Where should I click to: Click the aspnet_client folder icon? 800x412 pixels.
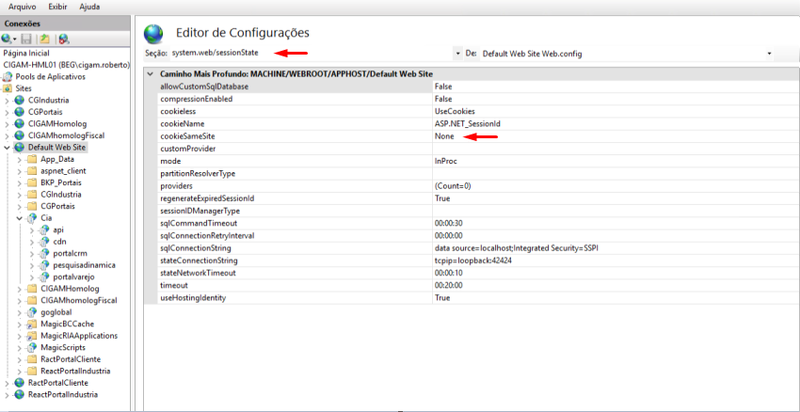pos(32,171)
